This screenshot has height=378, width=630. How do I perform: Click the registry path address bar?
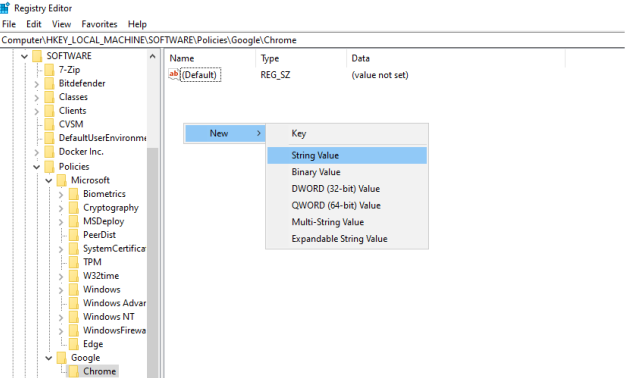[313, 40]
